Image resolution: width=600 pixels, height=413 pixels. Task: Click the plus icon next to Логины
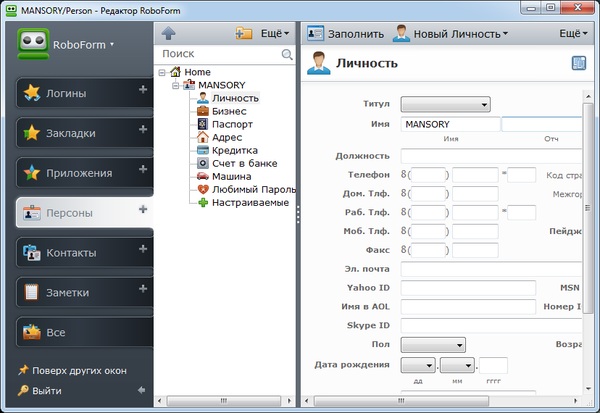pyautogui.click(x=143, y=91)
